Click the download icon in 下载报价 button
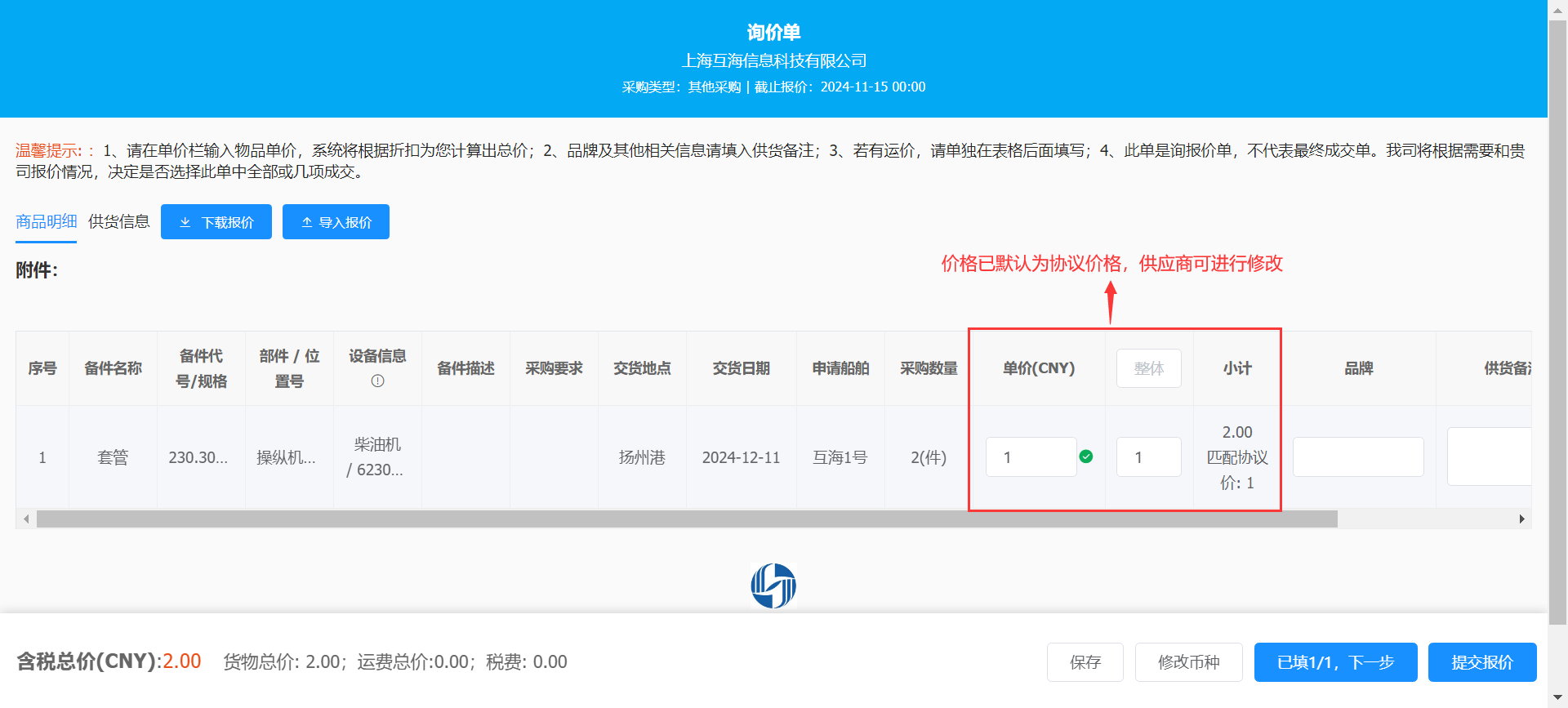Screen dimensions: 1568x708 [185, 222]
